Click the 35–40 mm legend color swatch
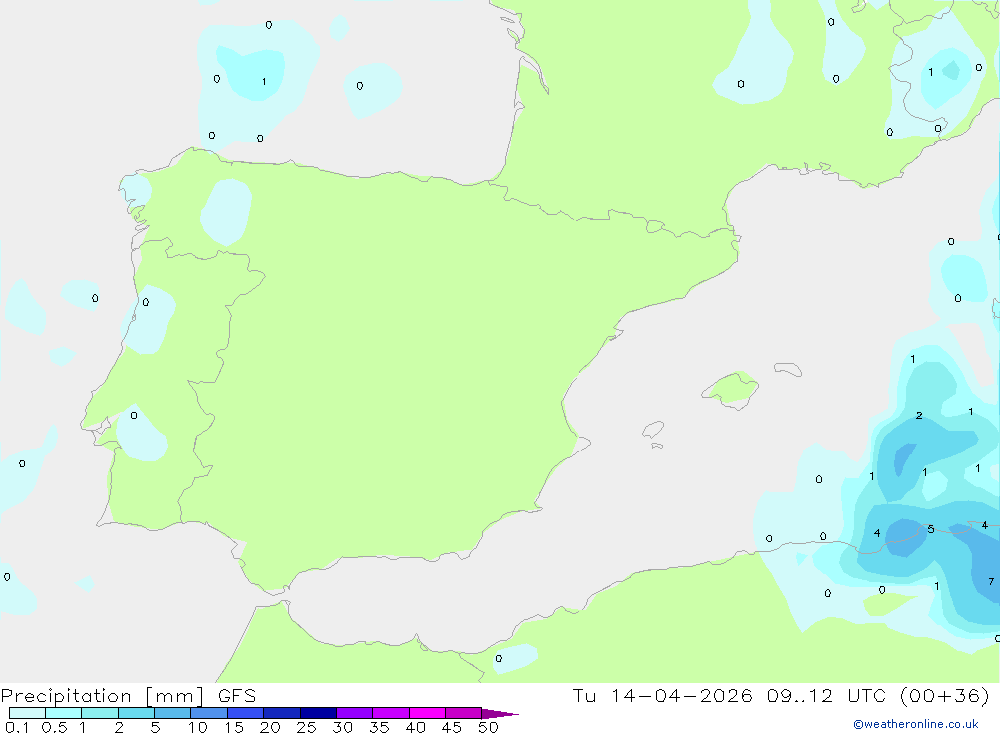This screenshot has height=733, width=1000. pyautogui.click(x=391, y=713)
